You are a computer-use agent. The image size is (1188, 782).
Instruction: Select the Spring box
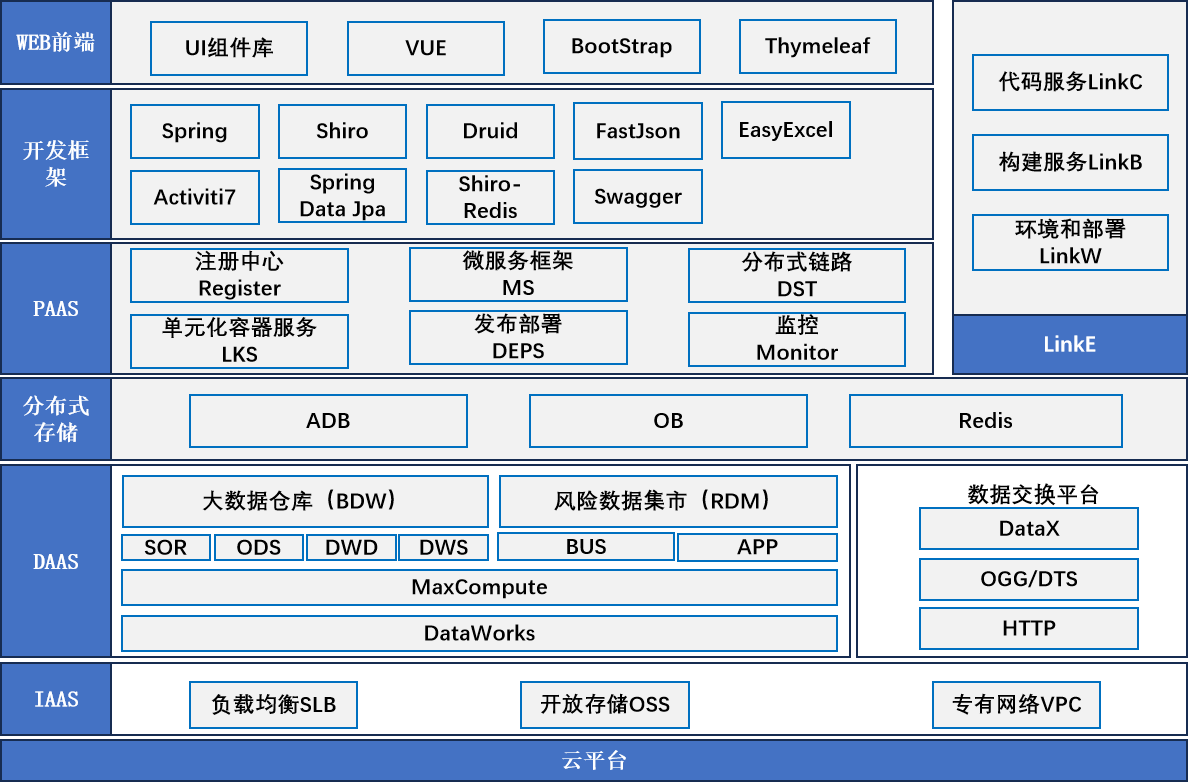(x=195, y=131)
